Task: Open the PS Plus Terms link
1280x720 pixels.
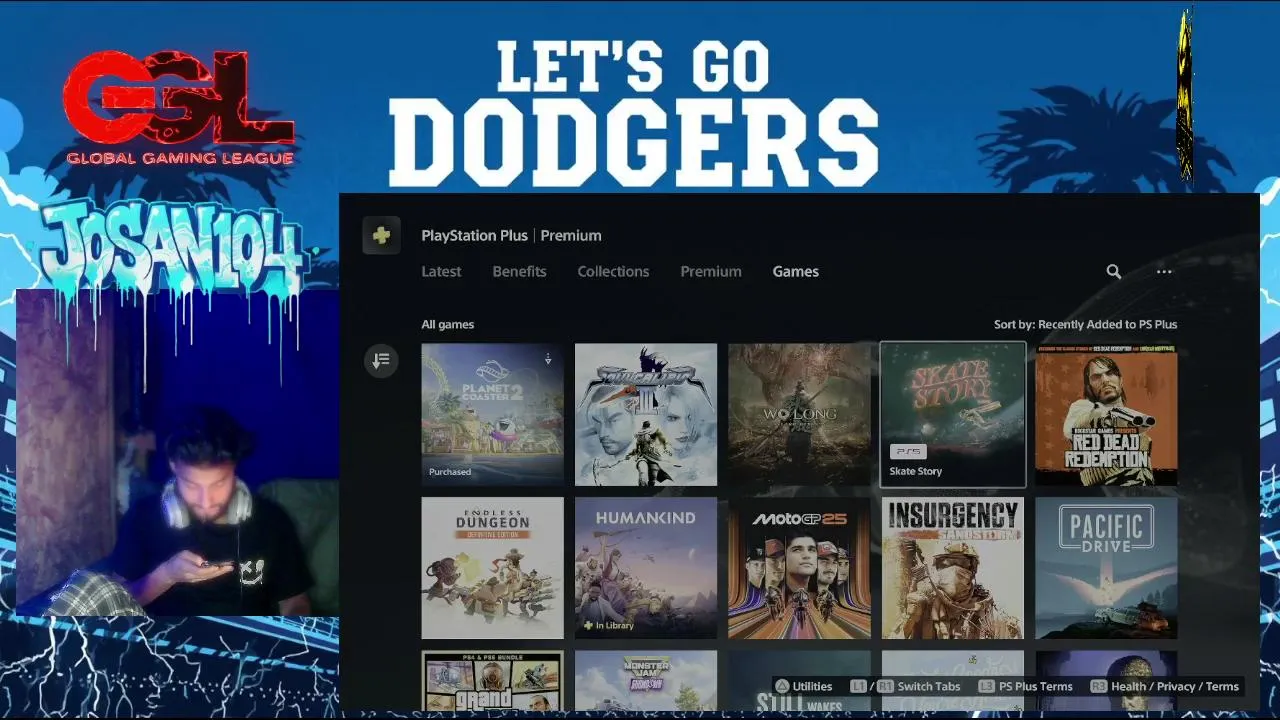Action: [1036, 686]
